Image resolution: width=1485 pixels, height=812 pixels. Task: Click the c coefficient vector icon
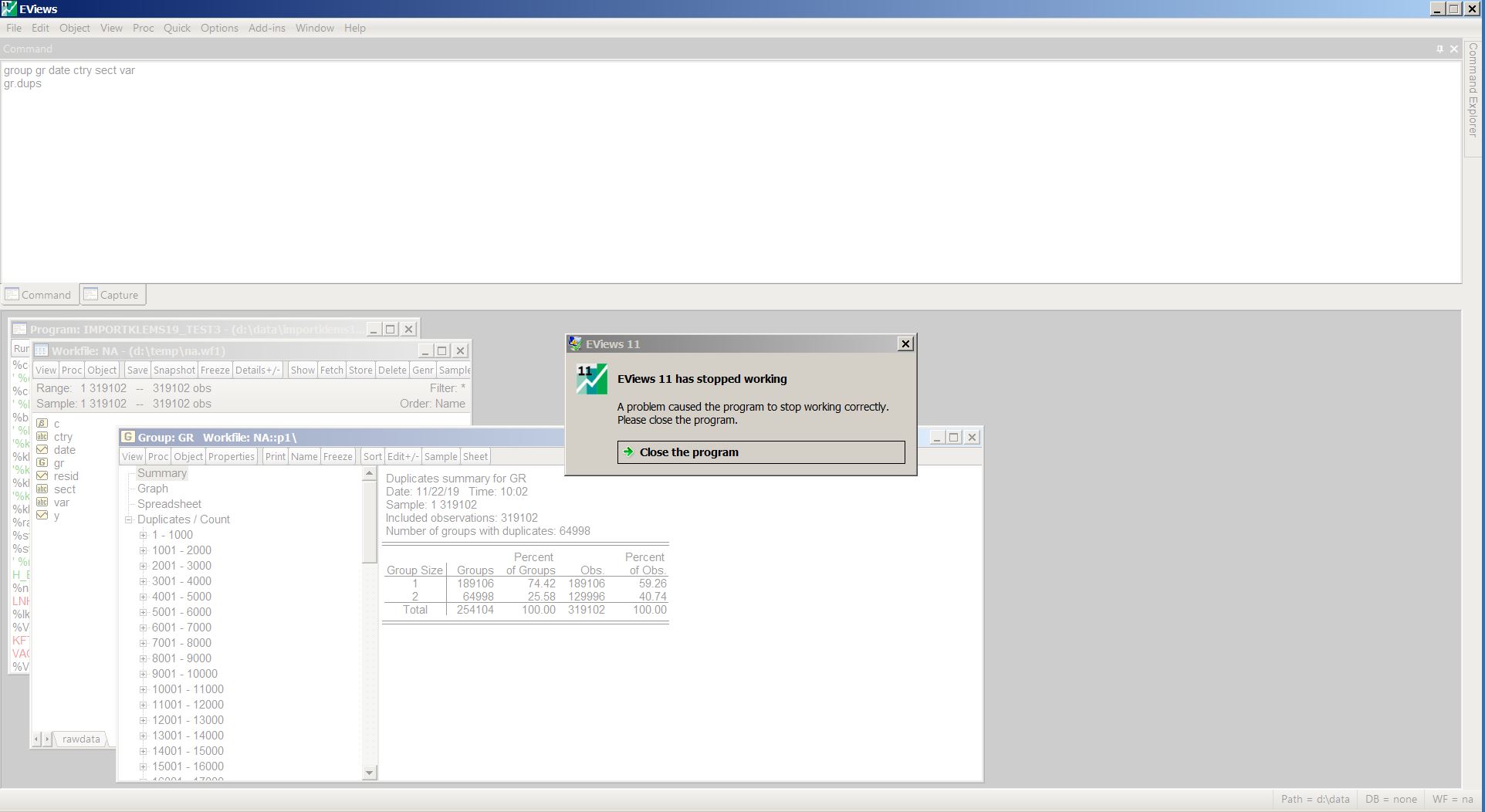tap(42, 424)
